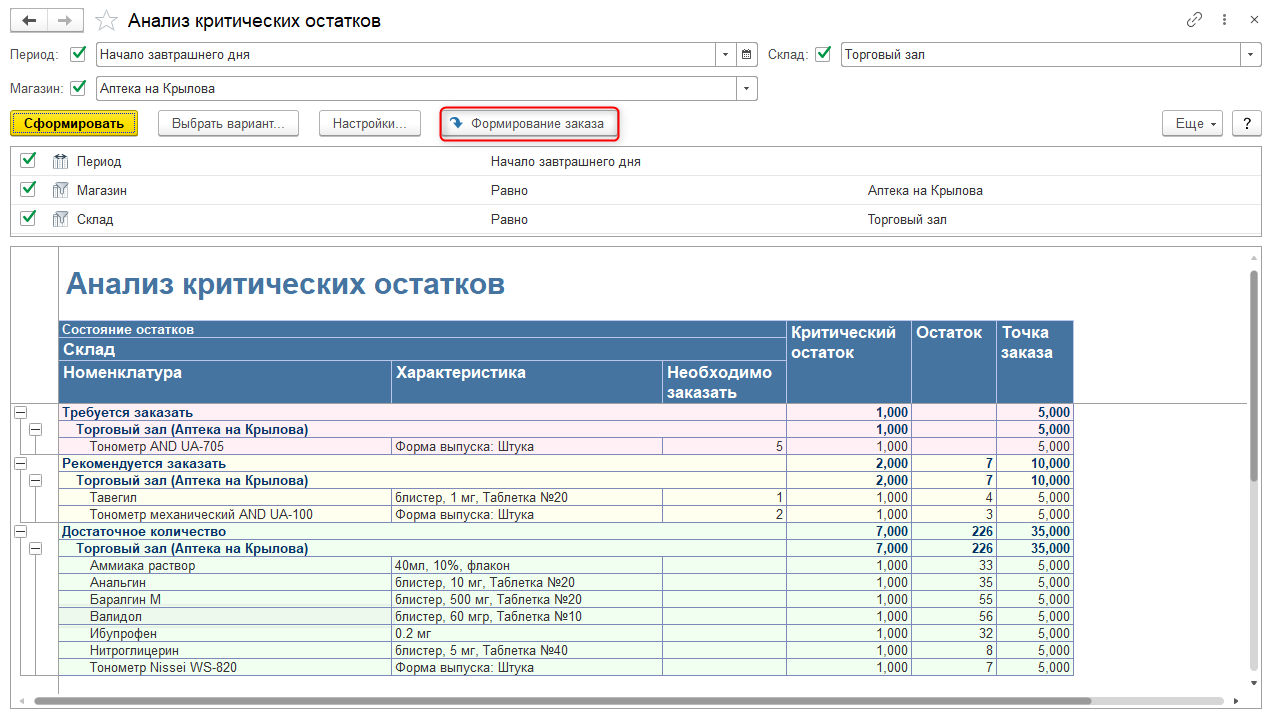Click the Магазин row filter icon
This screenshot has height=717, width=1270.
(x=59, y=190)
